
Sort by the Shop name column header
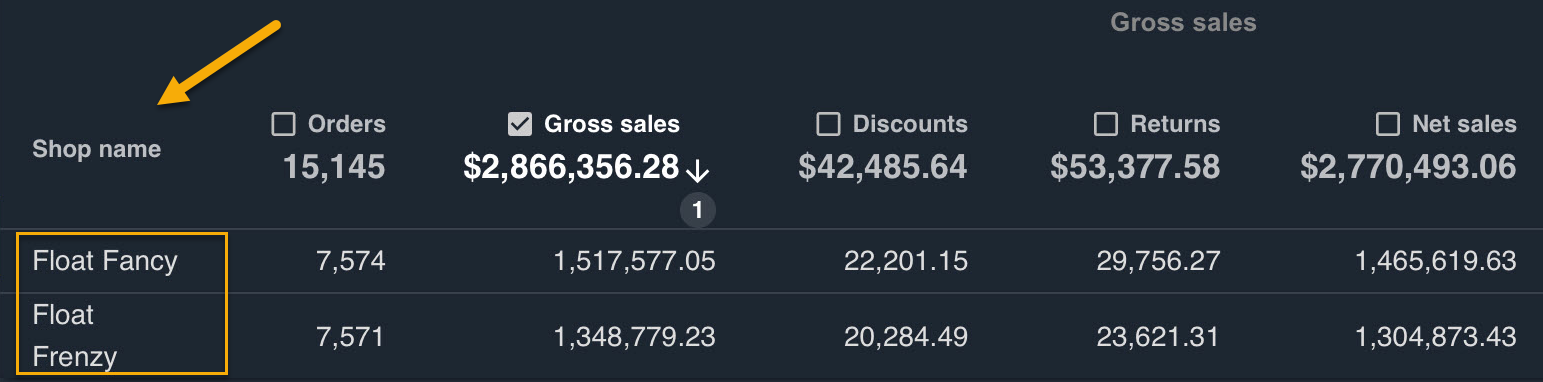tap(96, 149)
